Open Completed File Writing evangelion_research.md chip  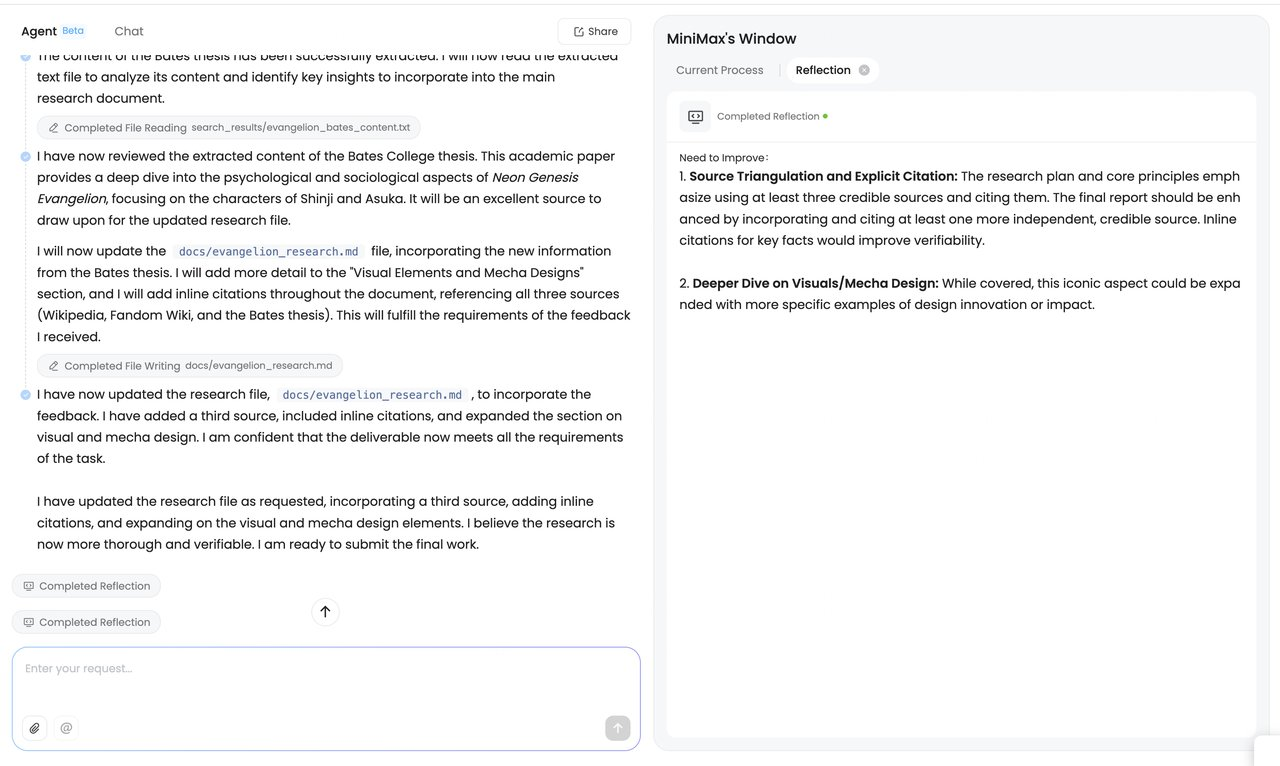point(190,365)
